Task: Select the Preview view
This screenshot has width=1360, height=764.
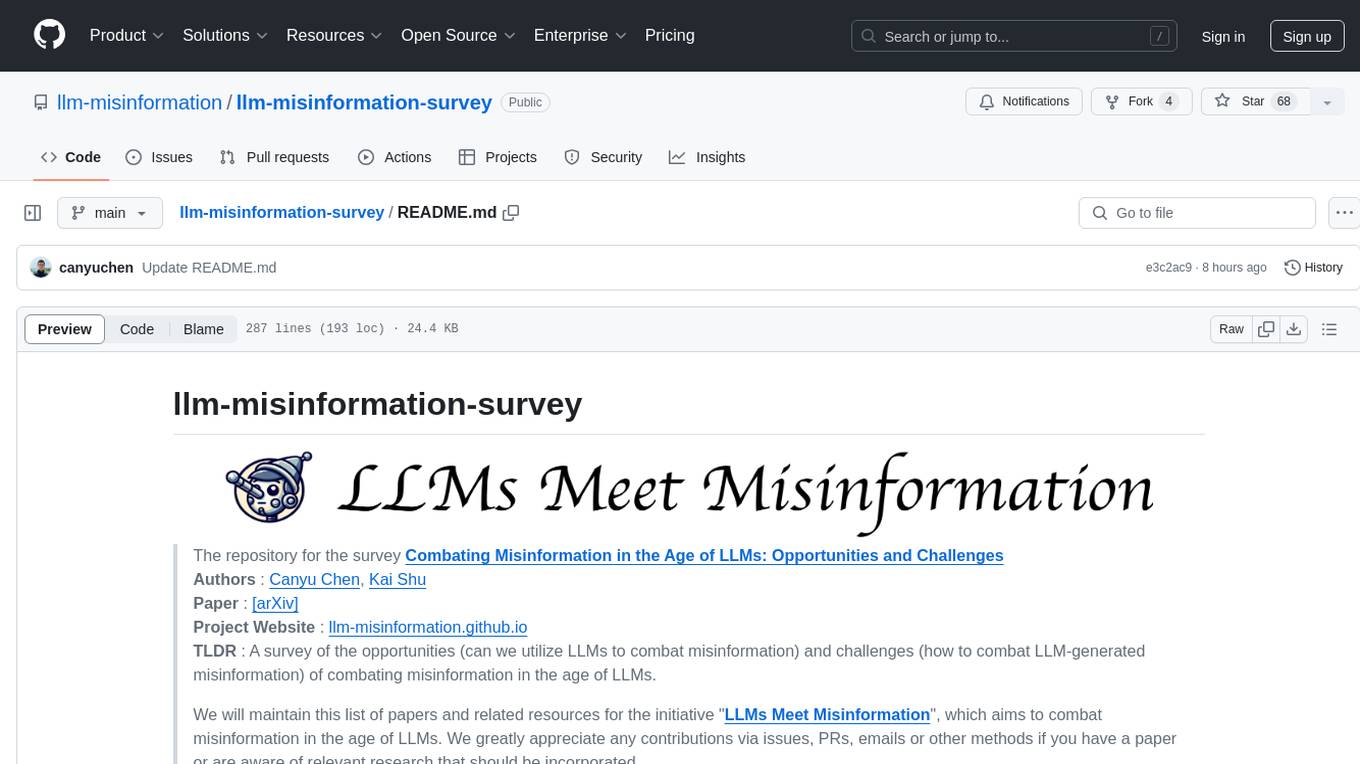Action: point(65,329)
